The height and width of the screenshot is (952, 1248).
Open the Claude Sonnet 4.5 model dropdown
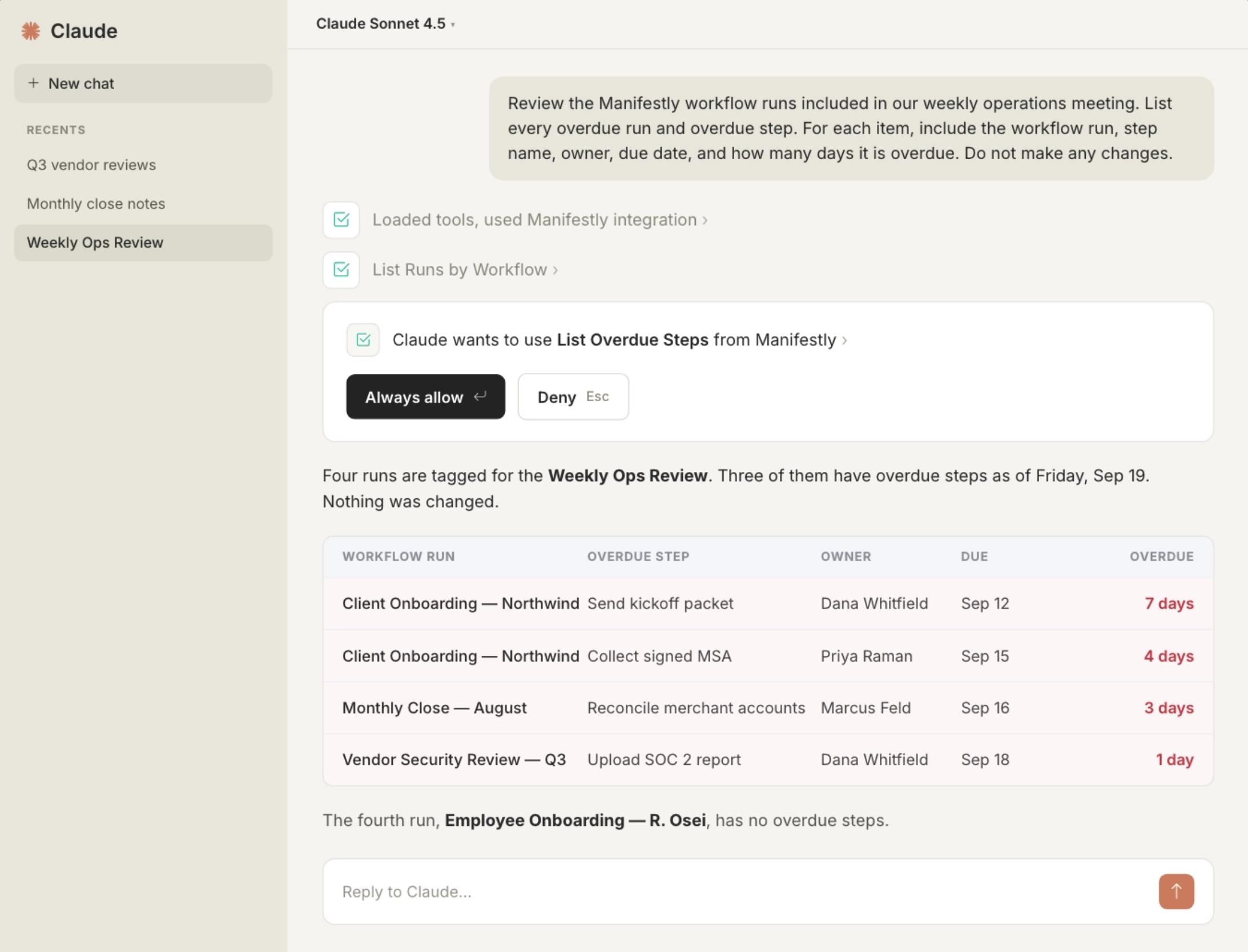tap(385, 24)
